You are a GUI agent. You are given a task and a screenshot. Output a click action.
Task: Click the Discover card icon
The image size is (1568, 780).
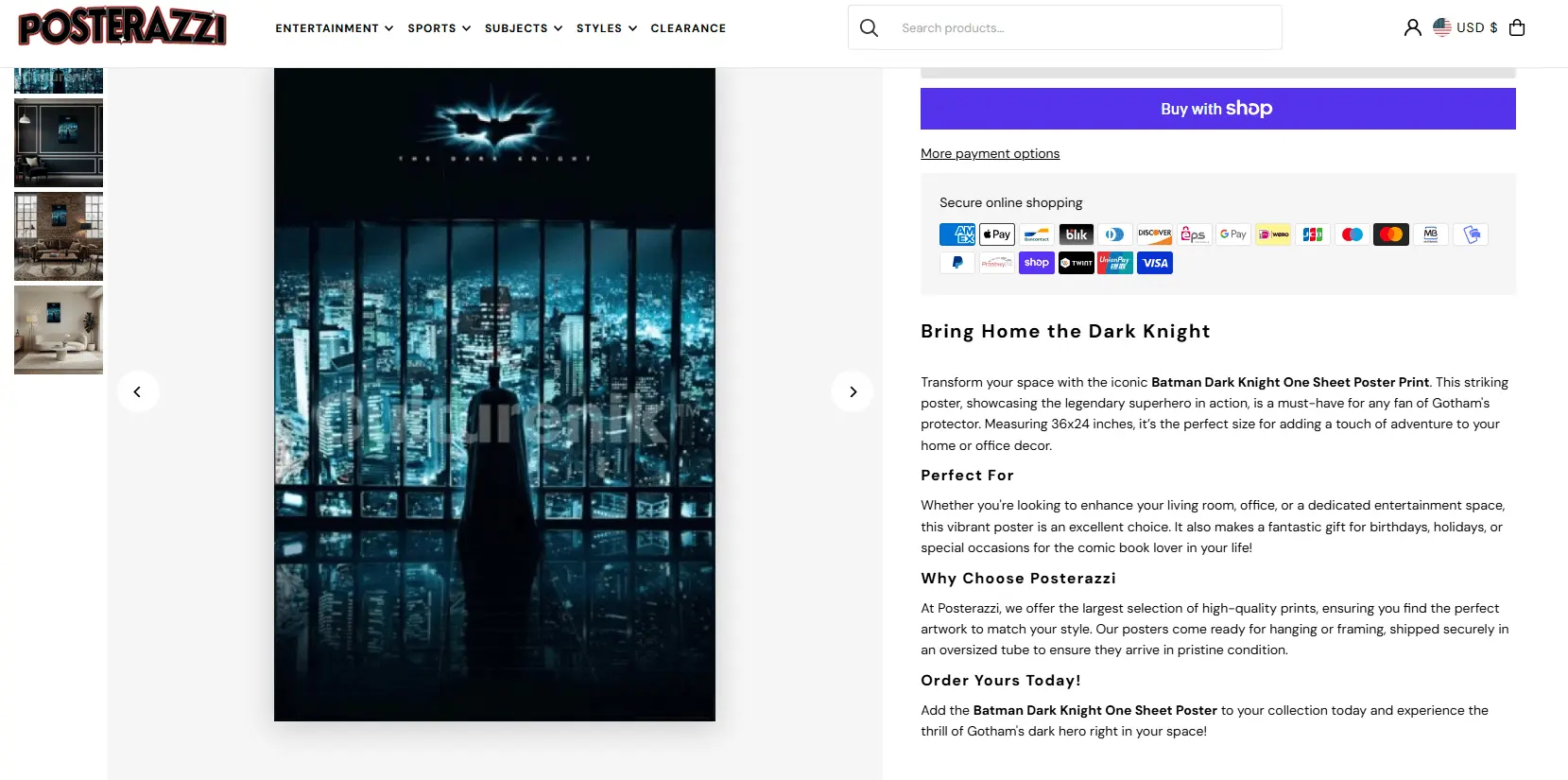point(1155,234)
